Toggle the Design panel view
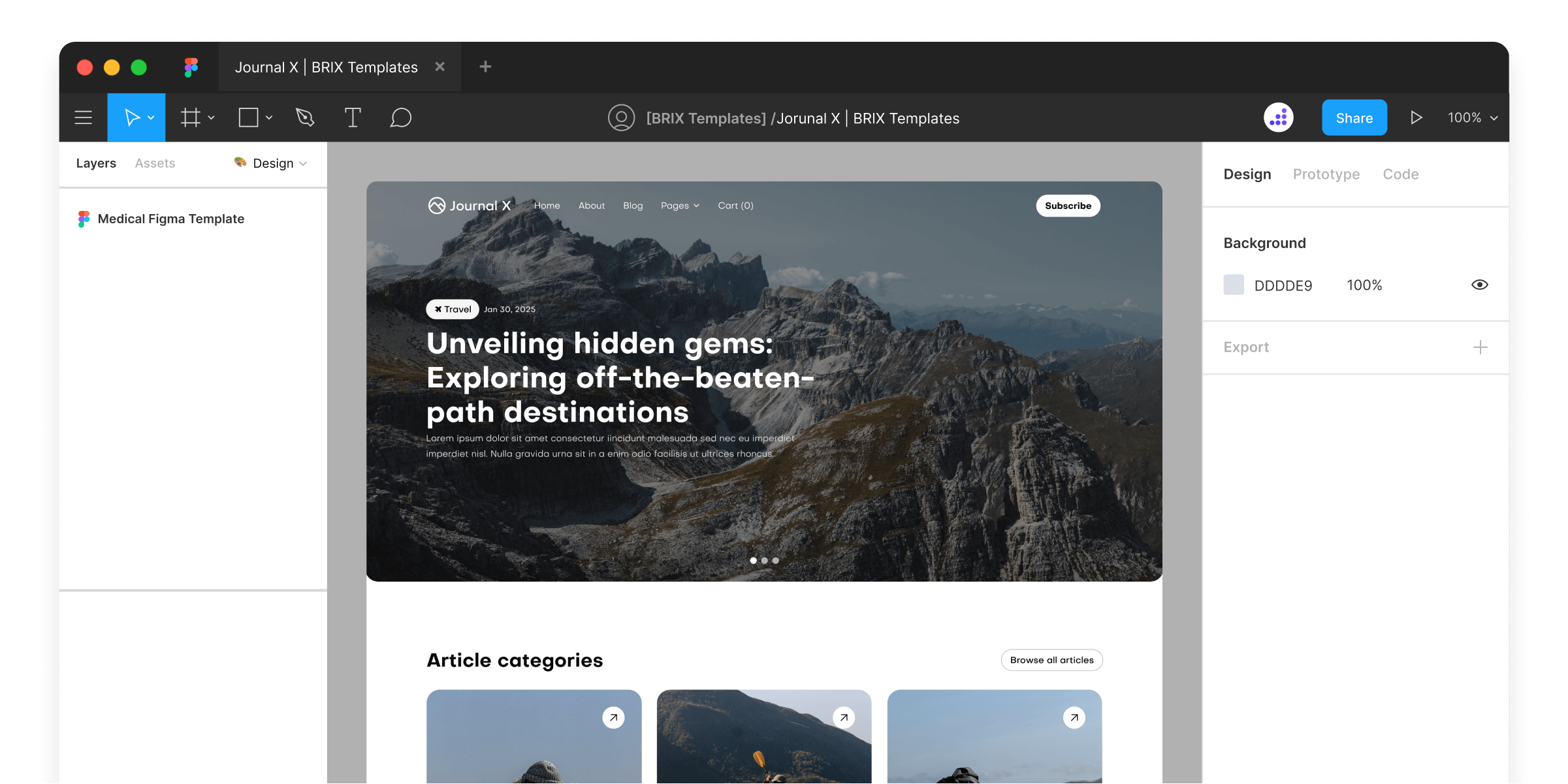This screenshot has height=784, width=1568. coord(1248,173)
